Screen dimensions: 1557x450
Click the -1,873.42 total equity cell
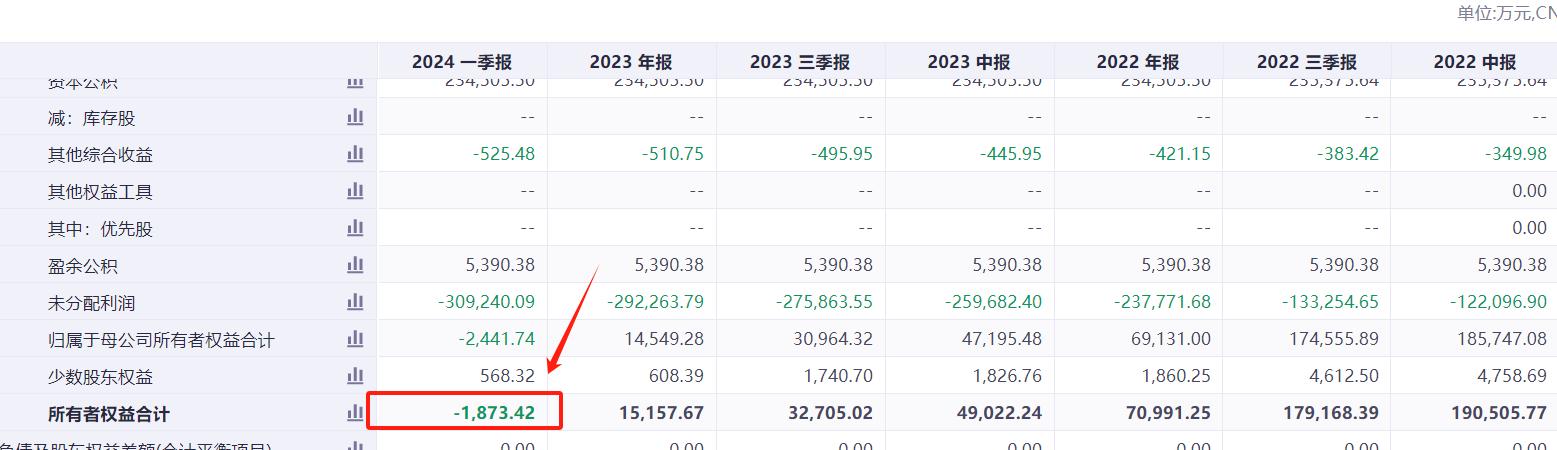[493, 414]
